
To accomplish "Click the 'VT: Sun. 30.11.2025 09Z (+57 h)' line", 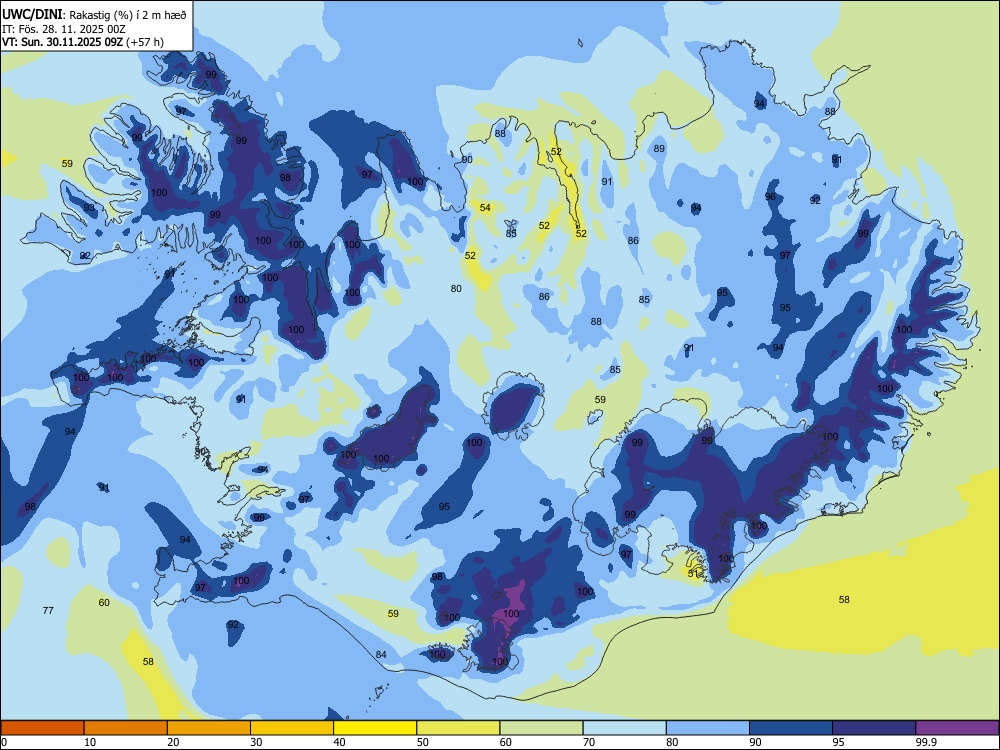I will pos(83,42).
